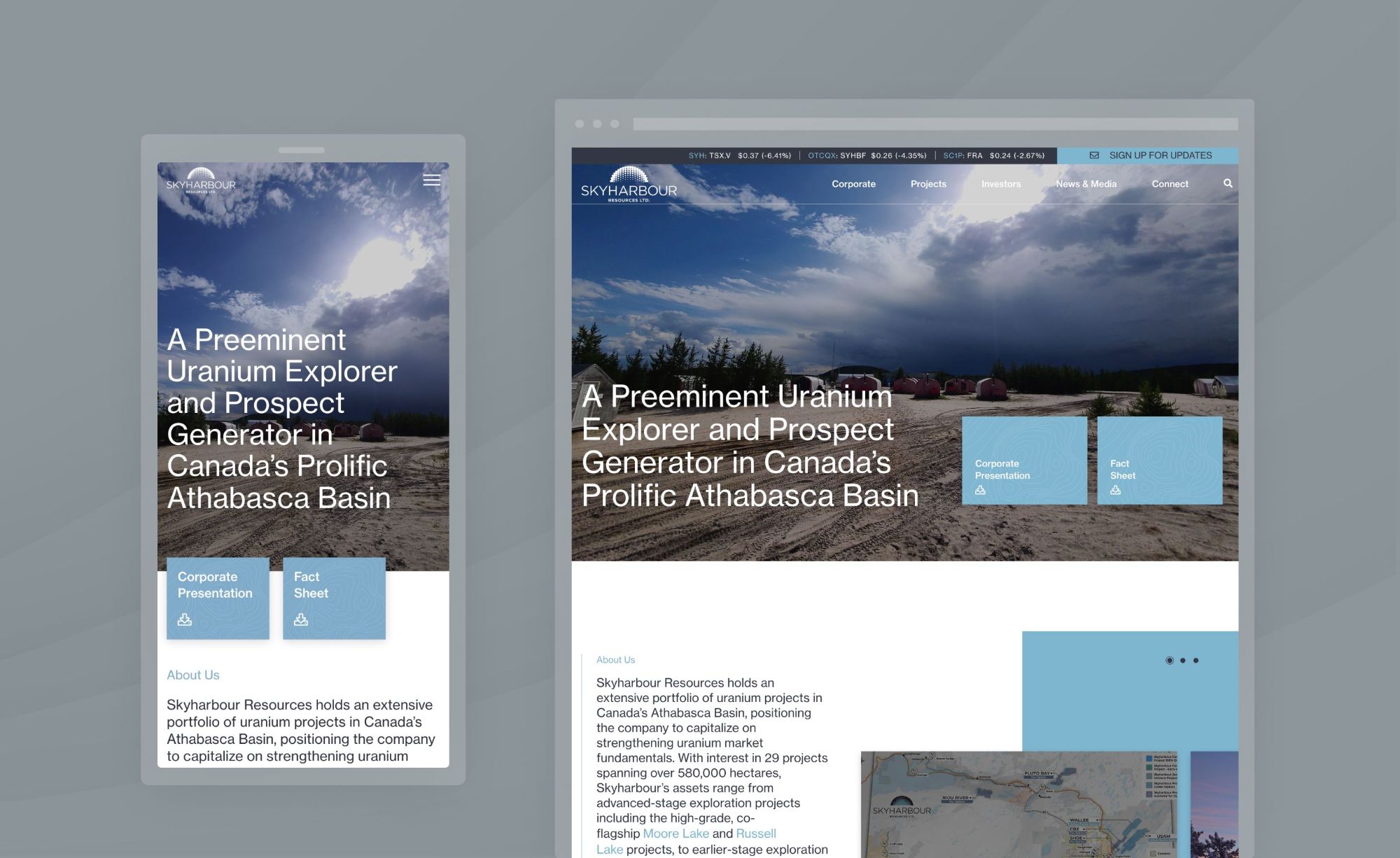Screen dimensions: 1400x858
Task: Select the second carousel dot
Action: [x=1183, y=661]
